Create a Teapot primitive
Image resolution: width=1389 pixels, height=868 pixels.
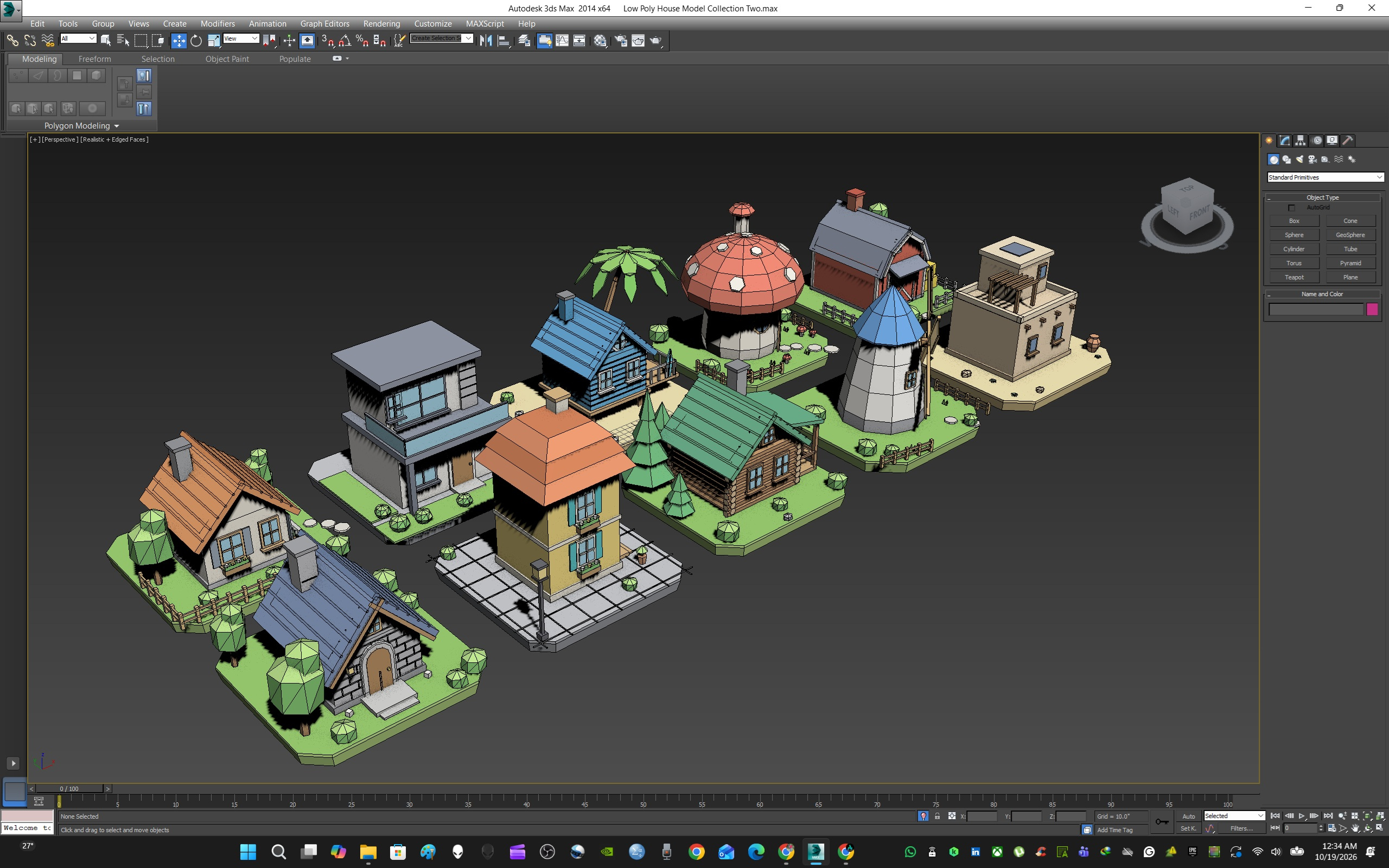[1294, 277]
